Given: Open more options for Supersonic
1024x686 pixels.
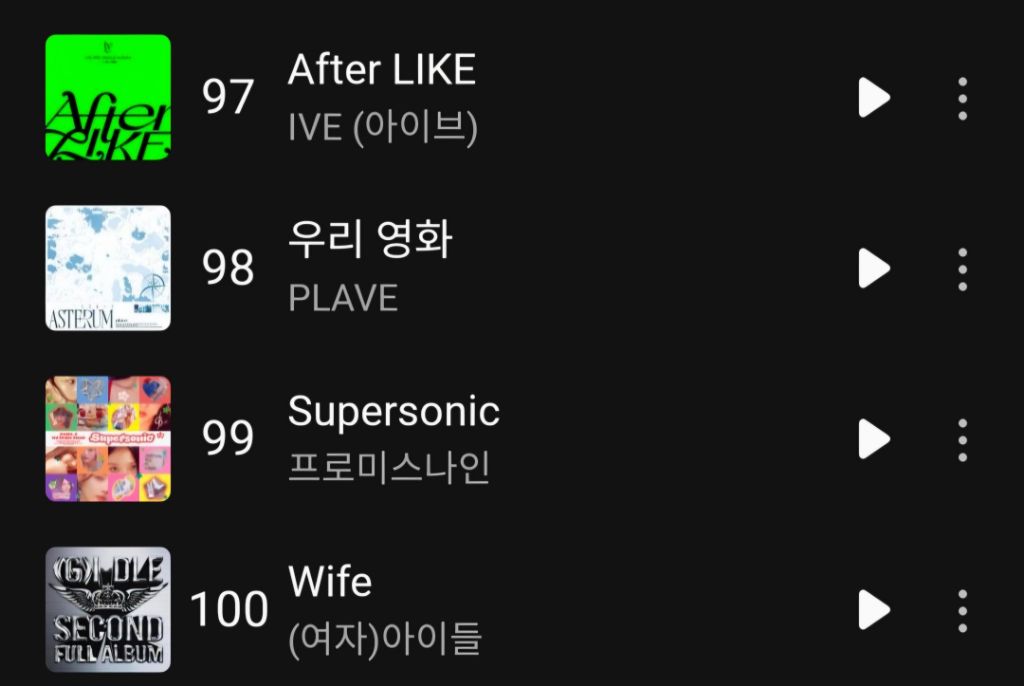Looking at the screenshot, I should [x=961, y=438].
